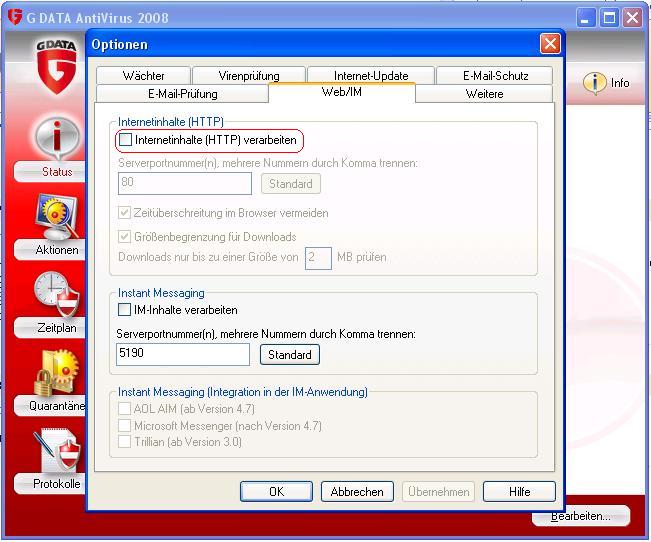Check Trillian integration option

[x=124, y=441]
